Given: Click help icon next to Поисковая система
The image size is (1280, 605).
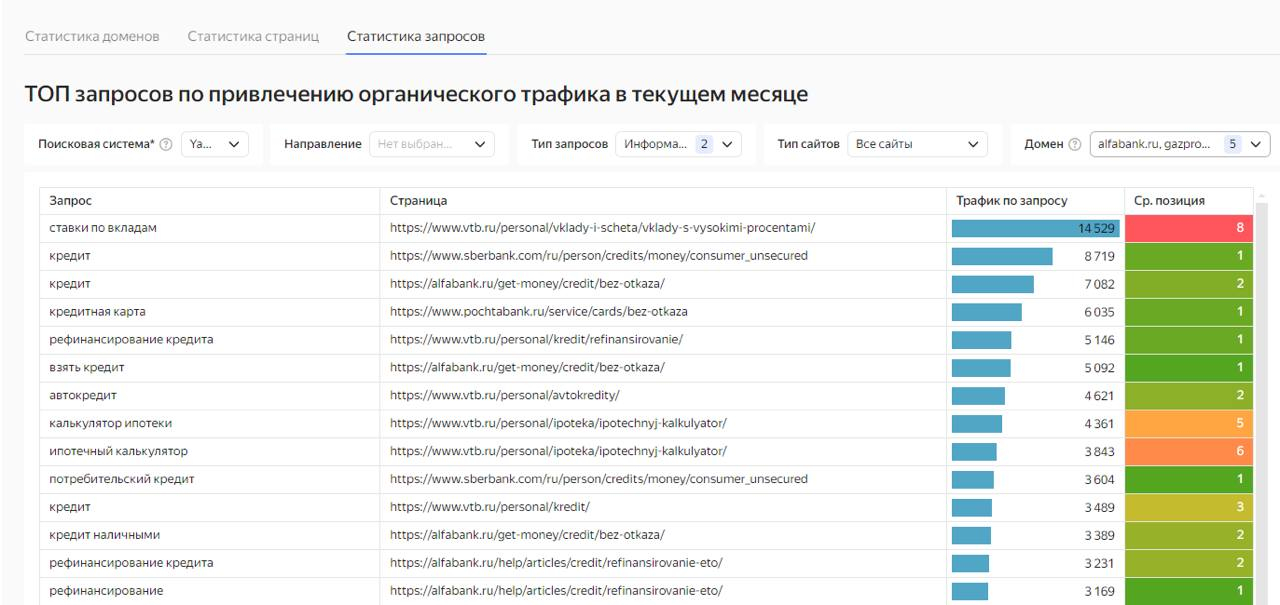Looking at the screenshot, I should 166,145.
